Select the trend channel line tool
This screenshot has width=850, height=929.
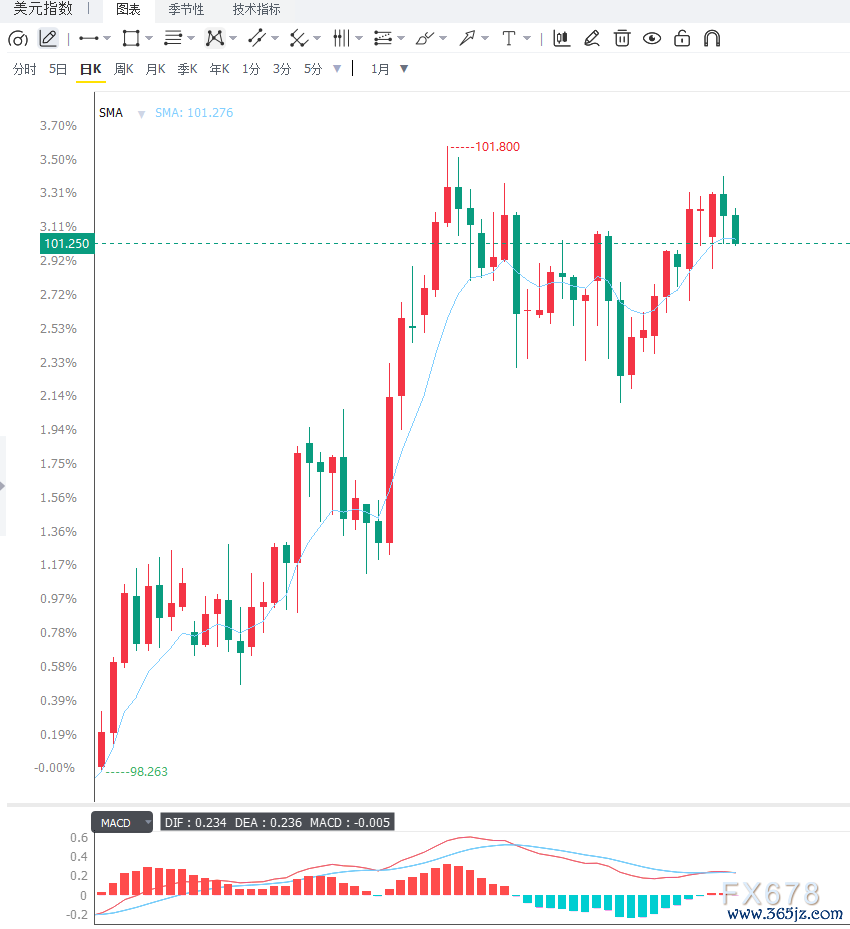click(256, 39)
